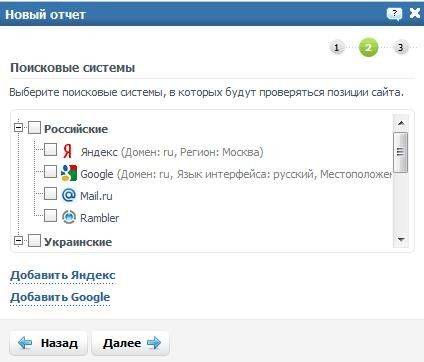Click the Добавить Яндекс link
424x362 pixels.
tap(63, 275)
